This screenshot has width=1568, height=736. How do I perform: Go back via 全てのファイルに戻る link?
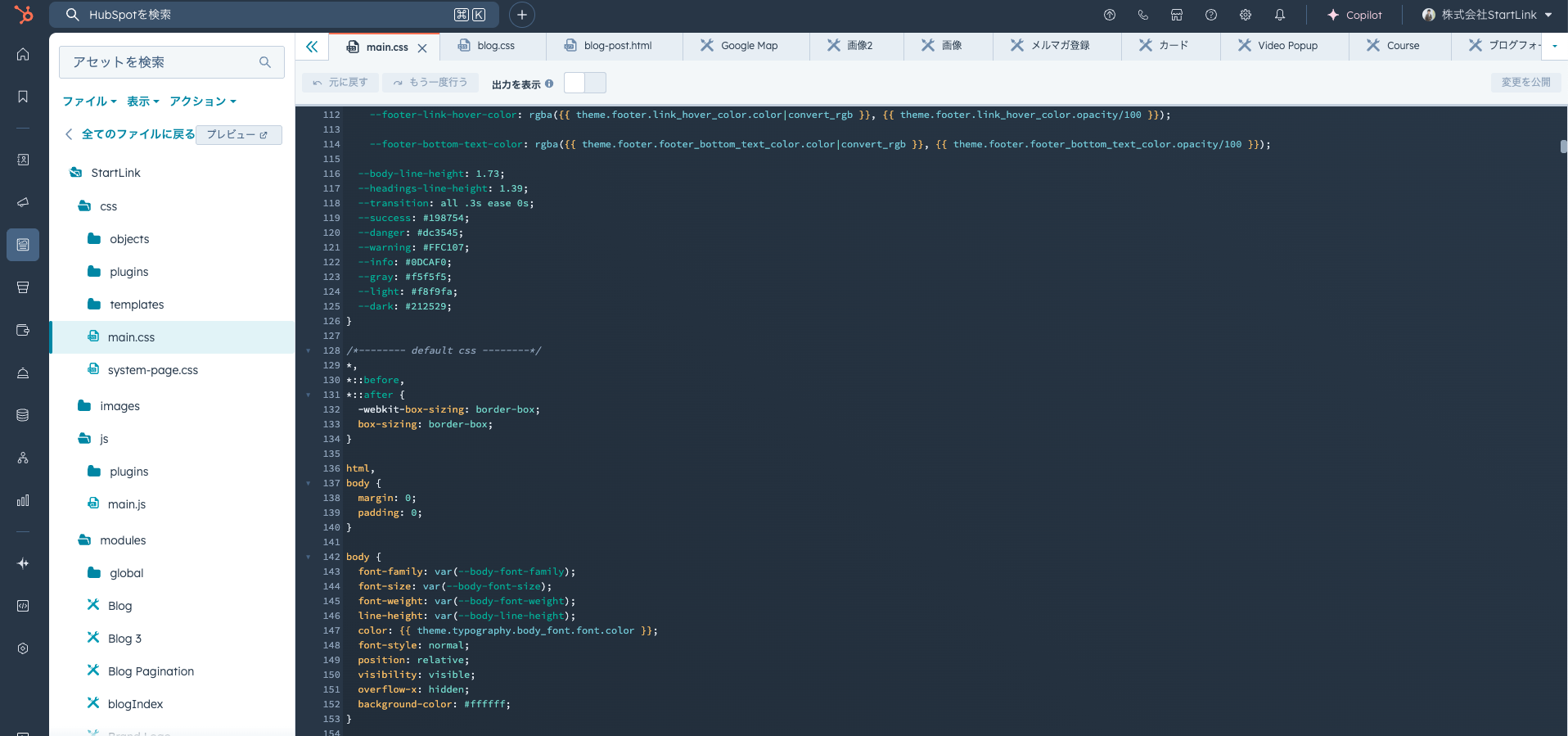(x=137, y=134)
